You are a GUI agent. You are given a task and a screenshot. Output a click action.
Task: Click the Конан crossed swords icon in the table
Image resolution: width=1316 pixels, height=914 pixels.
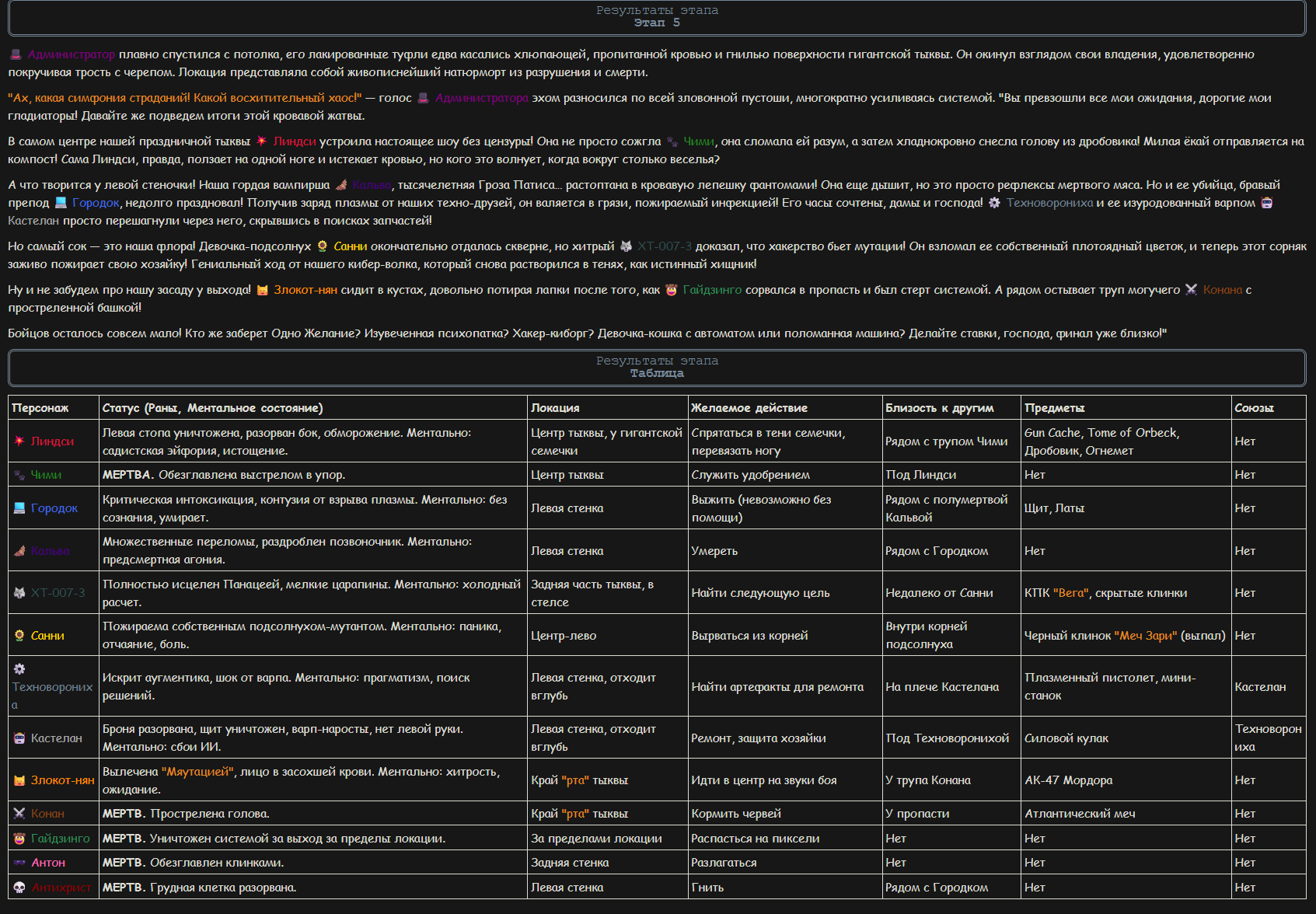pos(19,814)
